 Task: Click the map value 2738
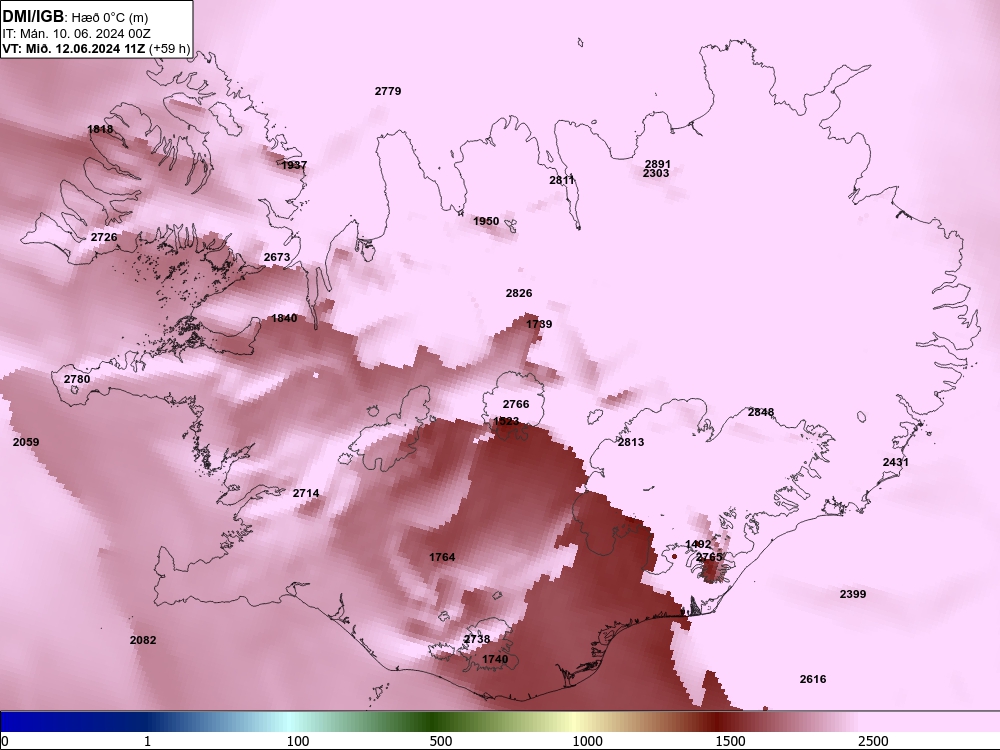pos(477,639)
